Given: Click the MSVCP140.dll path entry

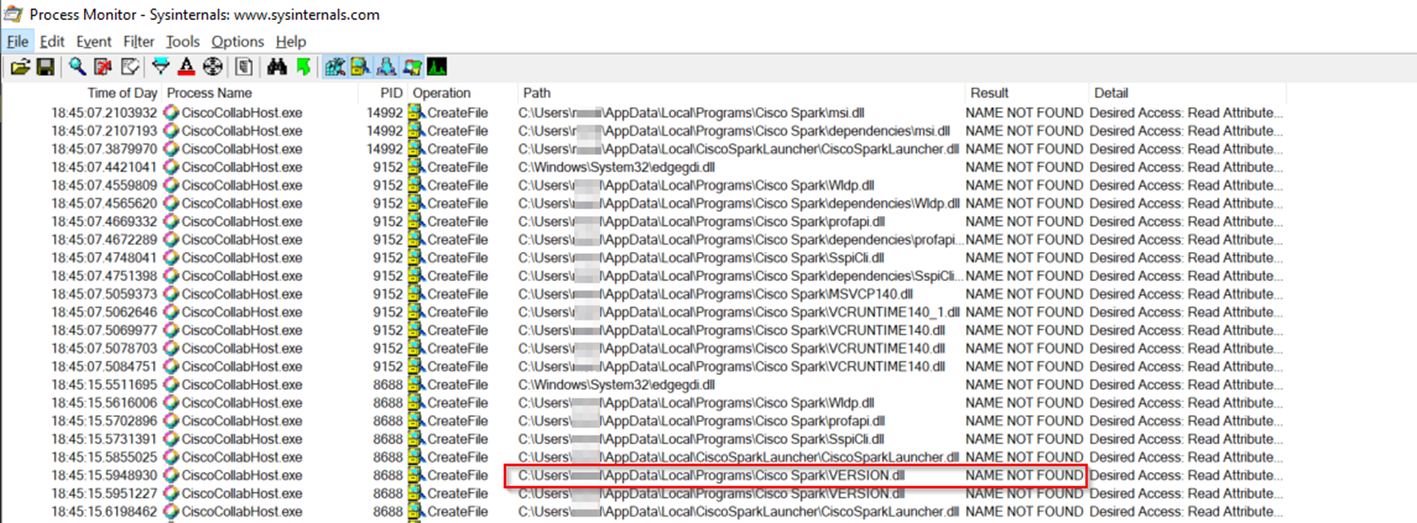Looking at the screenshot, I should pos(715,294).
